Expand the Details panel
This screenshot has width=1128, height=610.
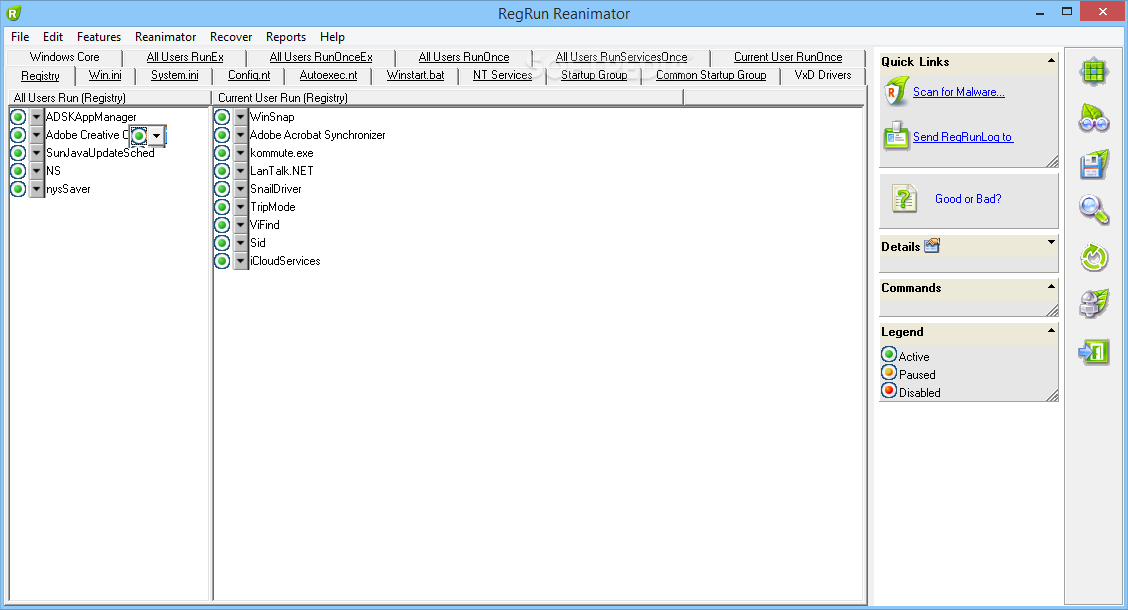pos(1051,242)
